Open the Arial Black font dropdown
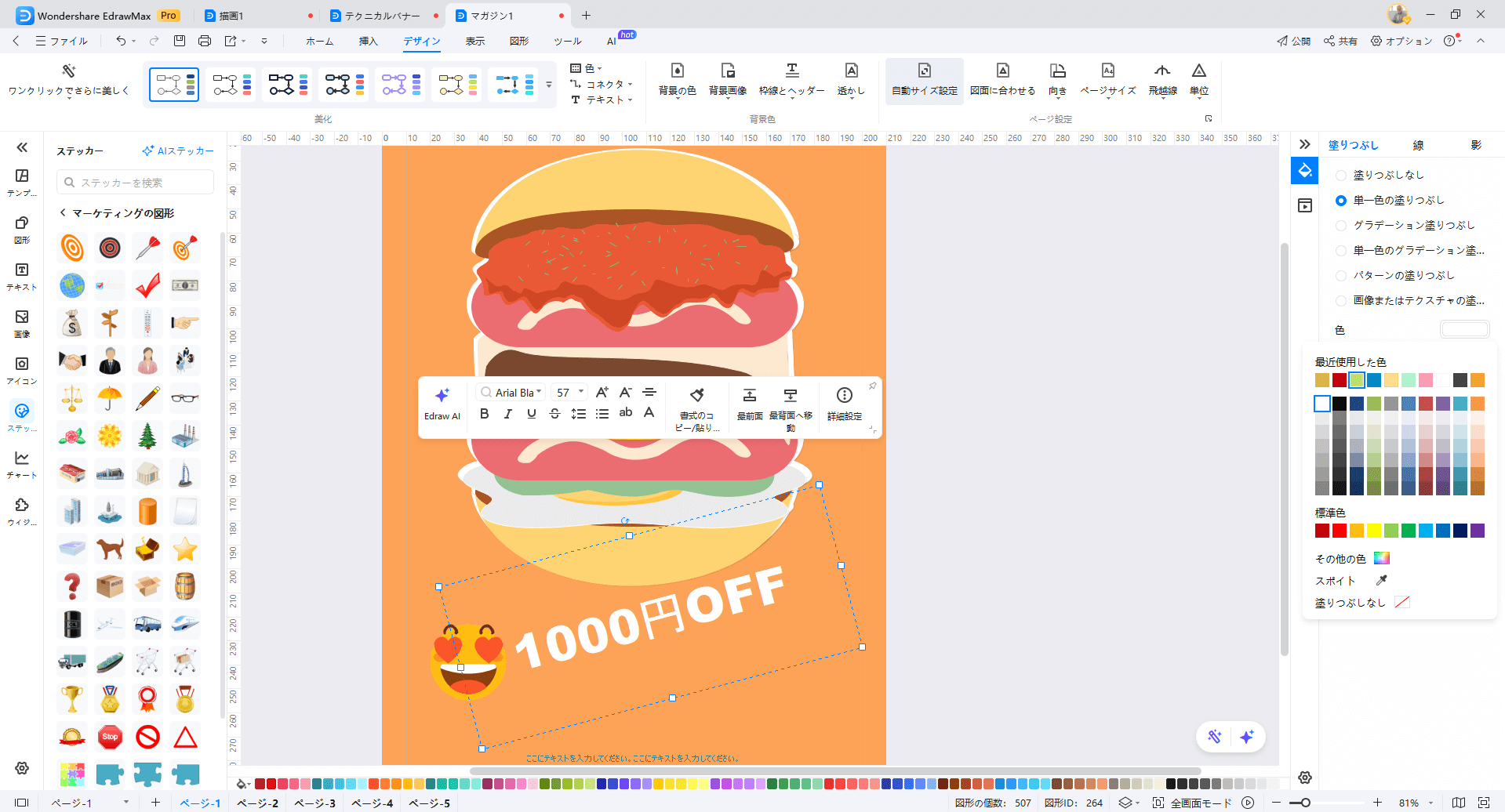 point(518,393)
